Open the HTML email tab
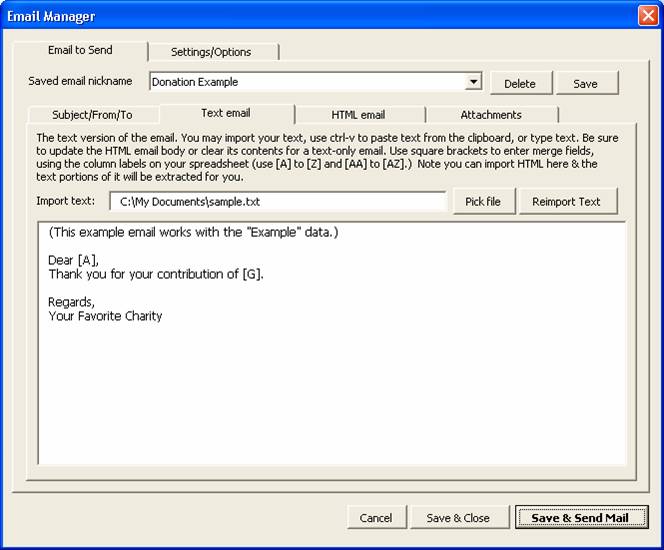Viewport: 664px width, 550px height. pos(358,115)
